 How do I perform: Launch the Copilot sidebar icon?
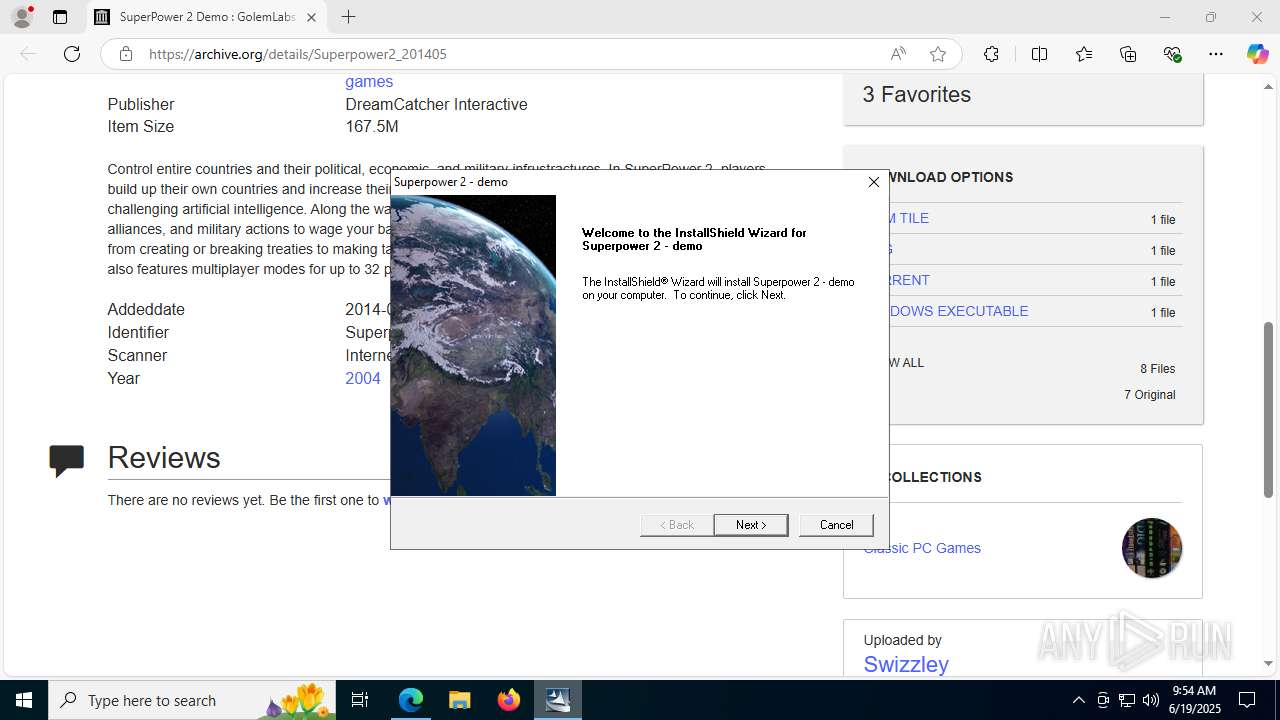(x=1257, y=54)
